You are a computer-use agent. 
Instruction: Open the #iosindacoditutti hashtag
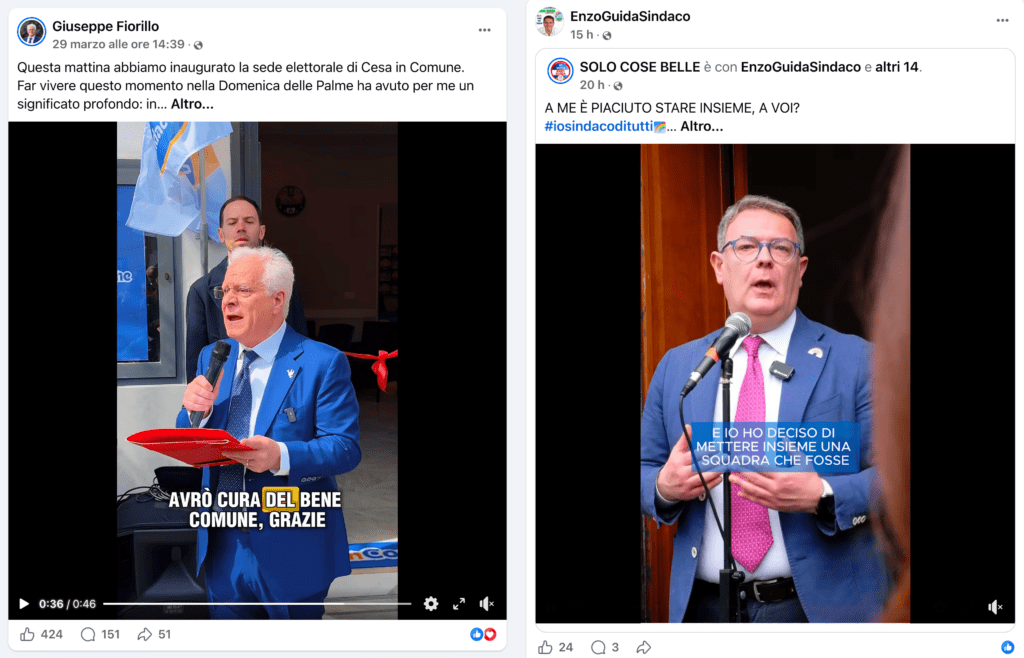pyautogui.click(x=598, y=126)
